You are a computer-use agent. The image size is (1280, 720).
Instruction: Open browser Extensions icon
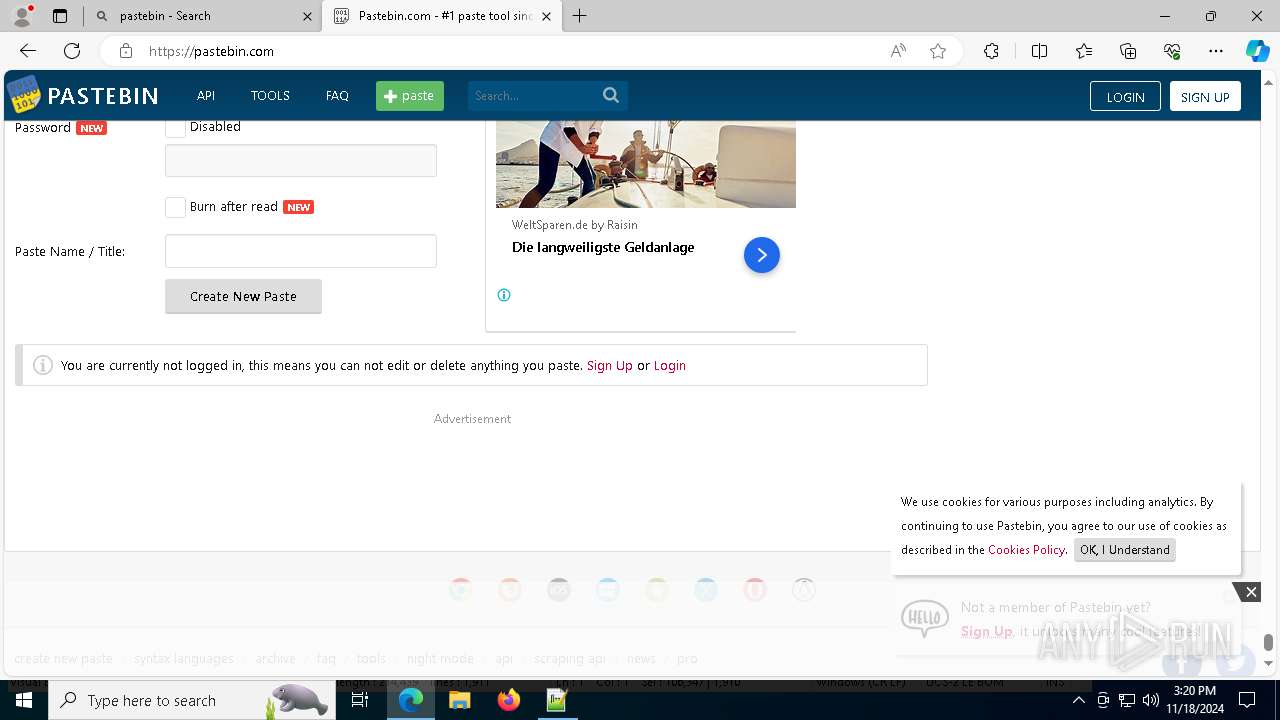(x=991, y=51)
